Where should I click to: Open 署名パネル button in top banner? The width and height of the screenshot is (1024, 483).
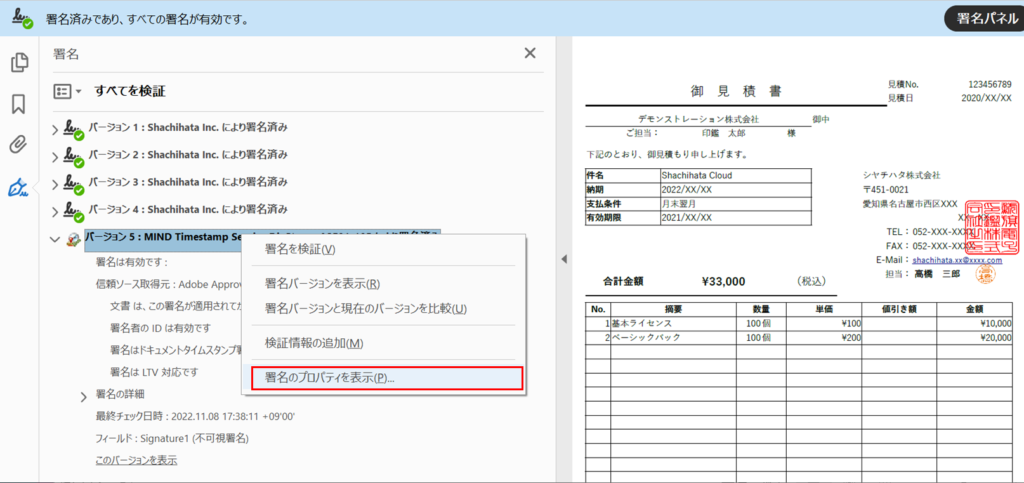984,18
